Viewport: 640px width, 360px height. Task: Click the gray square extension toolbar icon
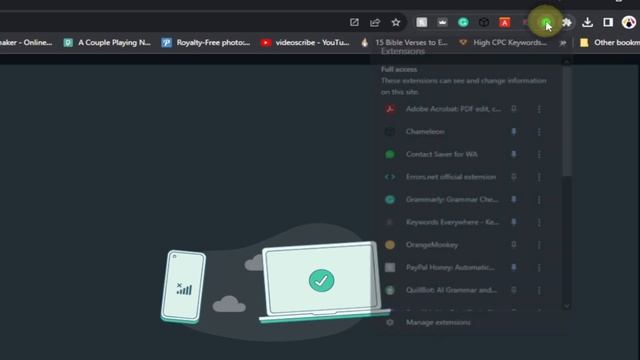(422, 22)
